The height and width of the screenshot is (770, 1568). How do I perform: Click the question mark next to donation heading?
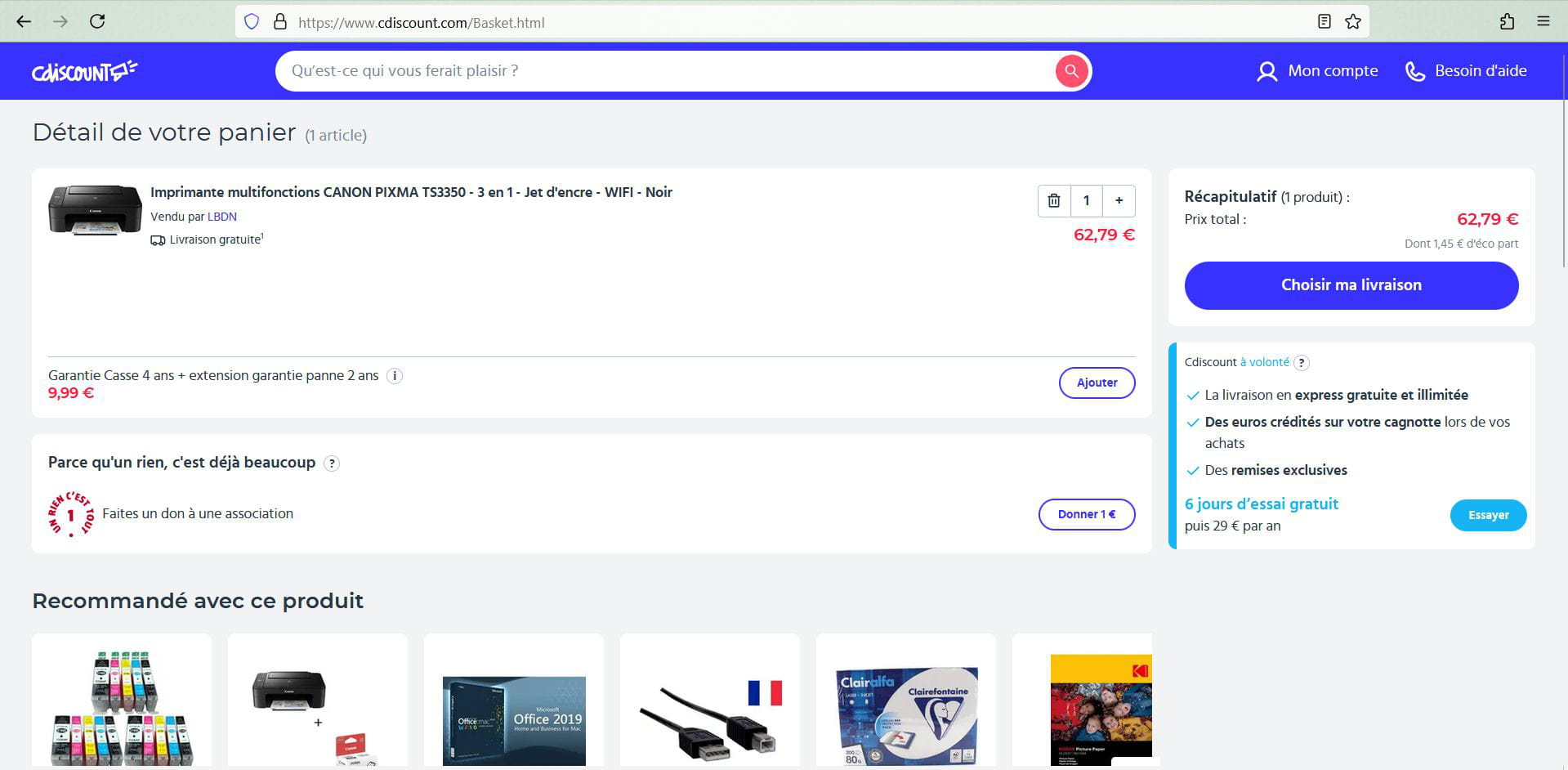coord(332,463)
